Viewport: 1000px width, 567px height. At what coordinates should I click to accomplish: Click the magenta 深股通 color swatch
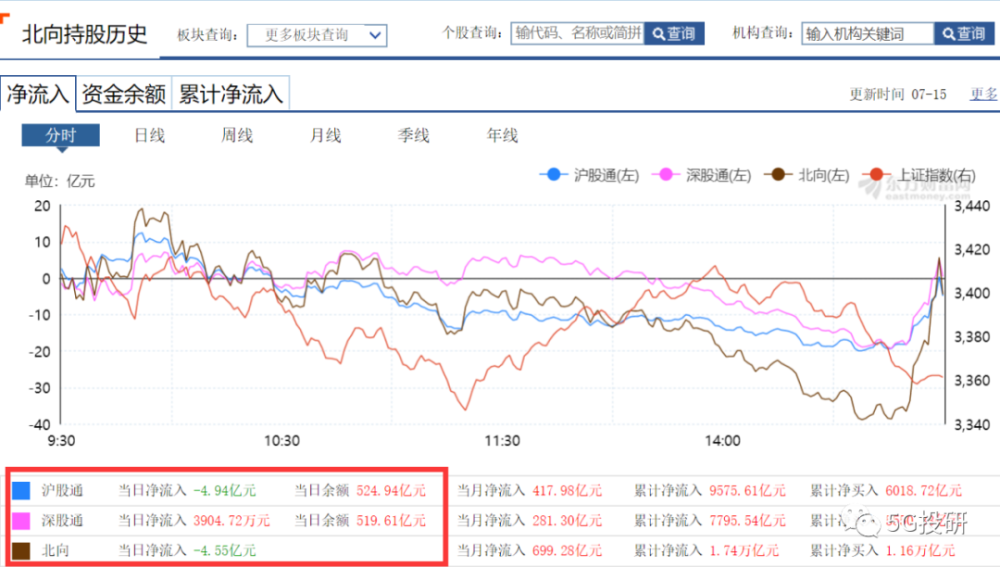(21, 520)
